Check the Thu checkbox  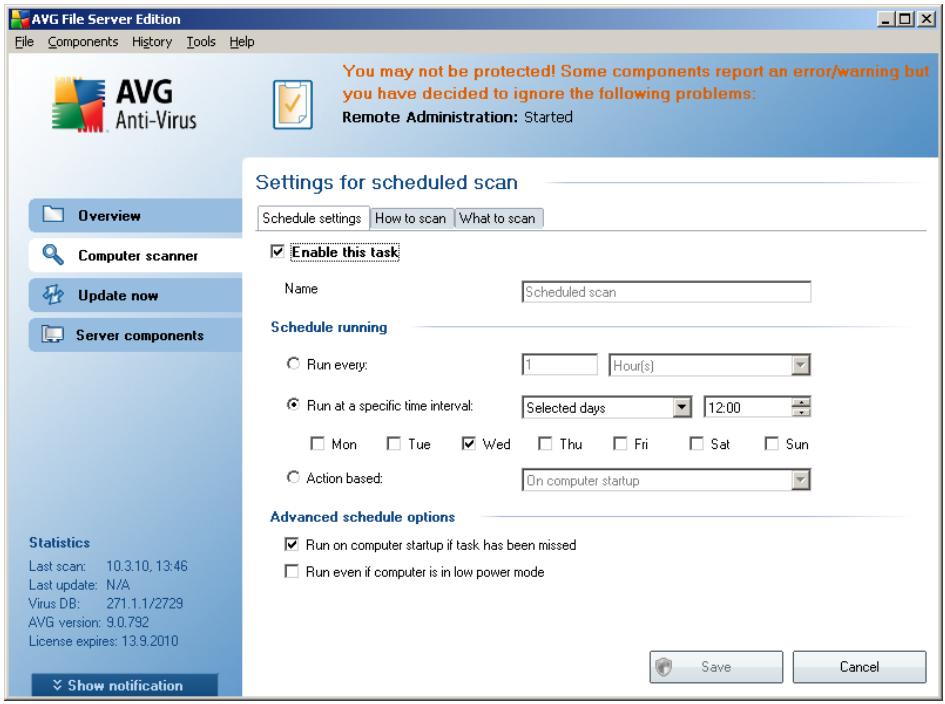click(x=545, y=444)
